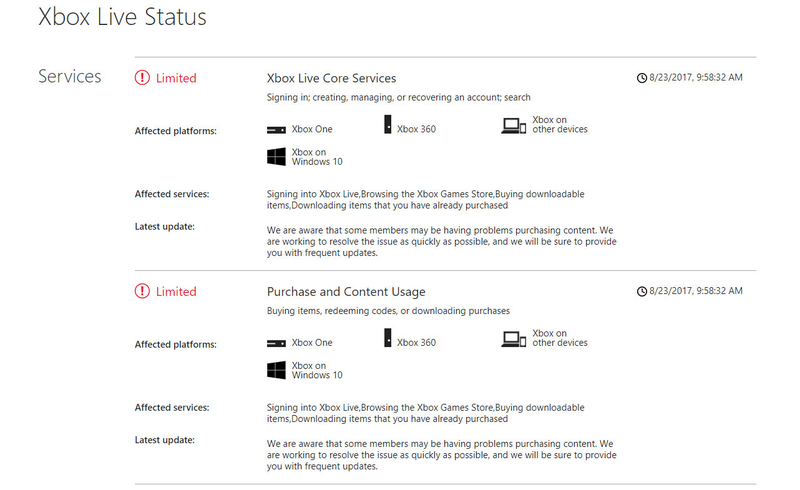Click the Xbox Live Status page title
This screenshot has height=490, width=800.
tap(122, 17)
